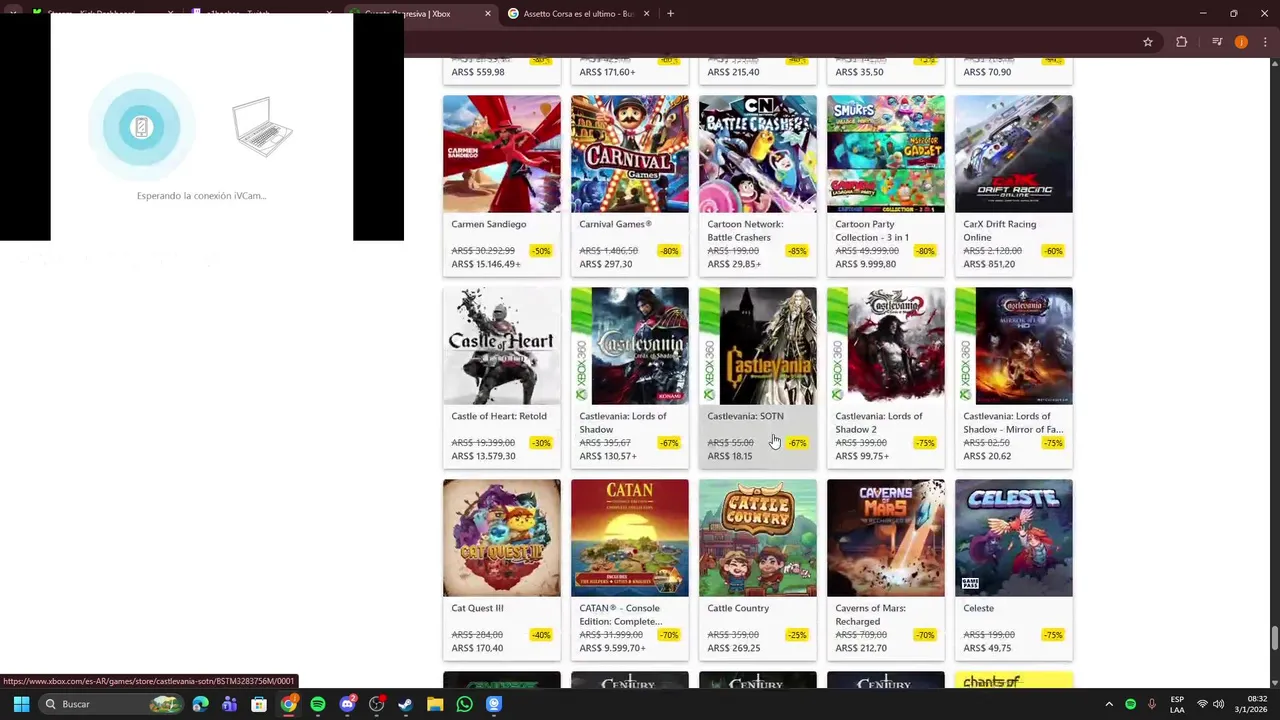Click the Cat Quest III title link
This screenshot has height=720, width=1280.
(477, 608)
